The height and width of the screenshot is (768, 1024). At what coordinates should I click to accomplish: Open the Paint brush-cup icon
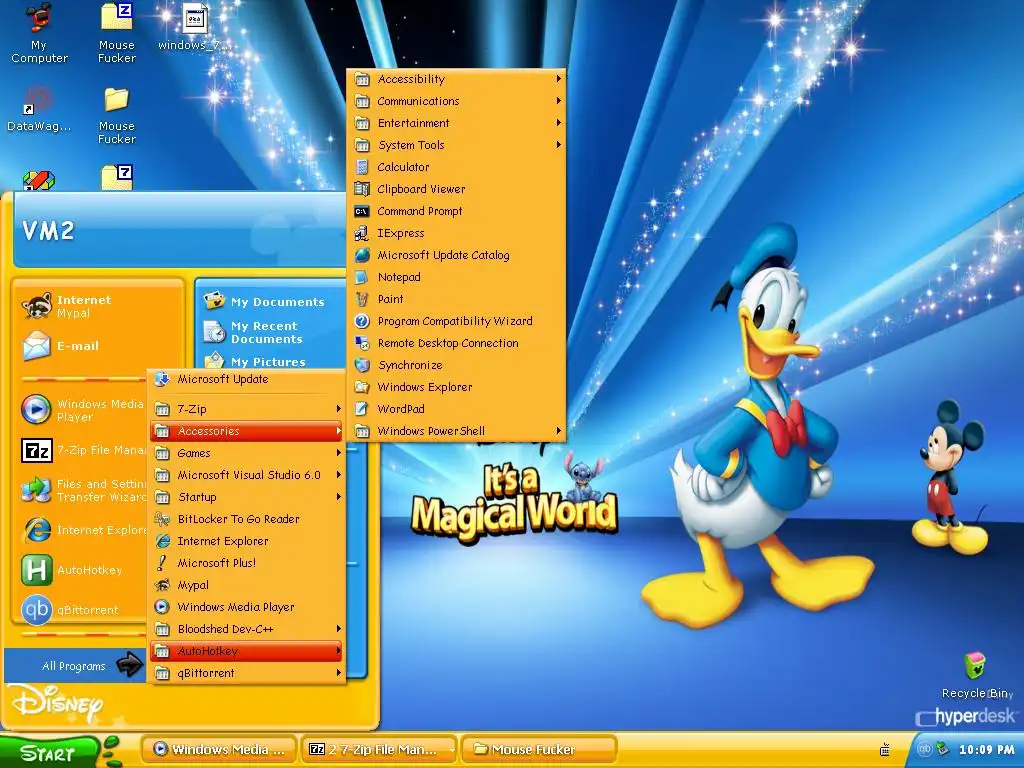point(362,299)
